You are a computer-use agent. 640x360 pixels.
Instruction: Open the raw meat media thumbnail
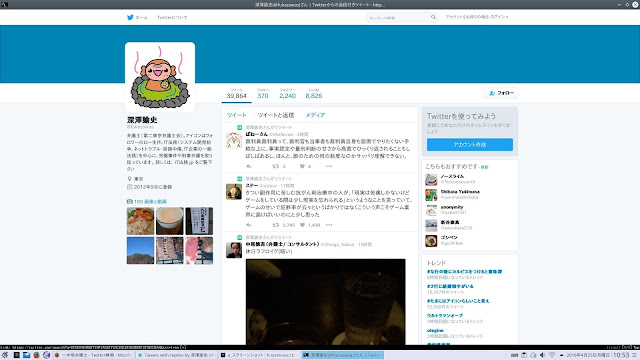170,250
